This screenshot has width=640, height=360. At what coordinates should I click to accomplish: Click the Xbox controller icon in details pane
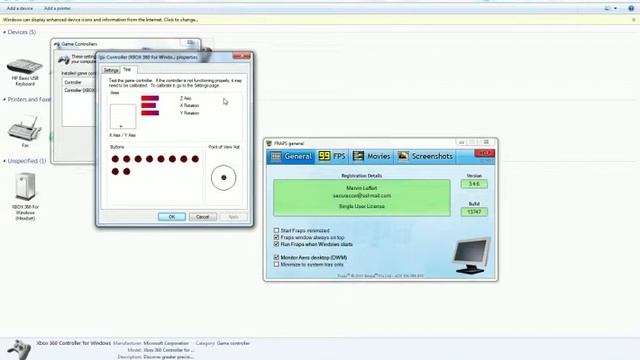pyautogui.click(x=19, y=350)
